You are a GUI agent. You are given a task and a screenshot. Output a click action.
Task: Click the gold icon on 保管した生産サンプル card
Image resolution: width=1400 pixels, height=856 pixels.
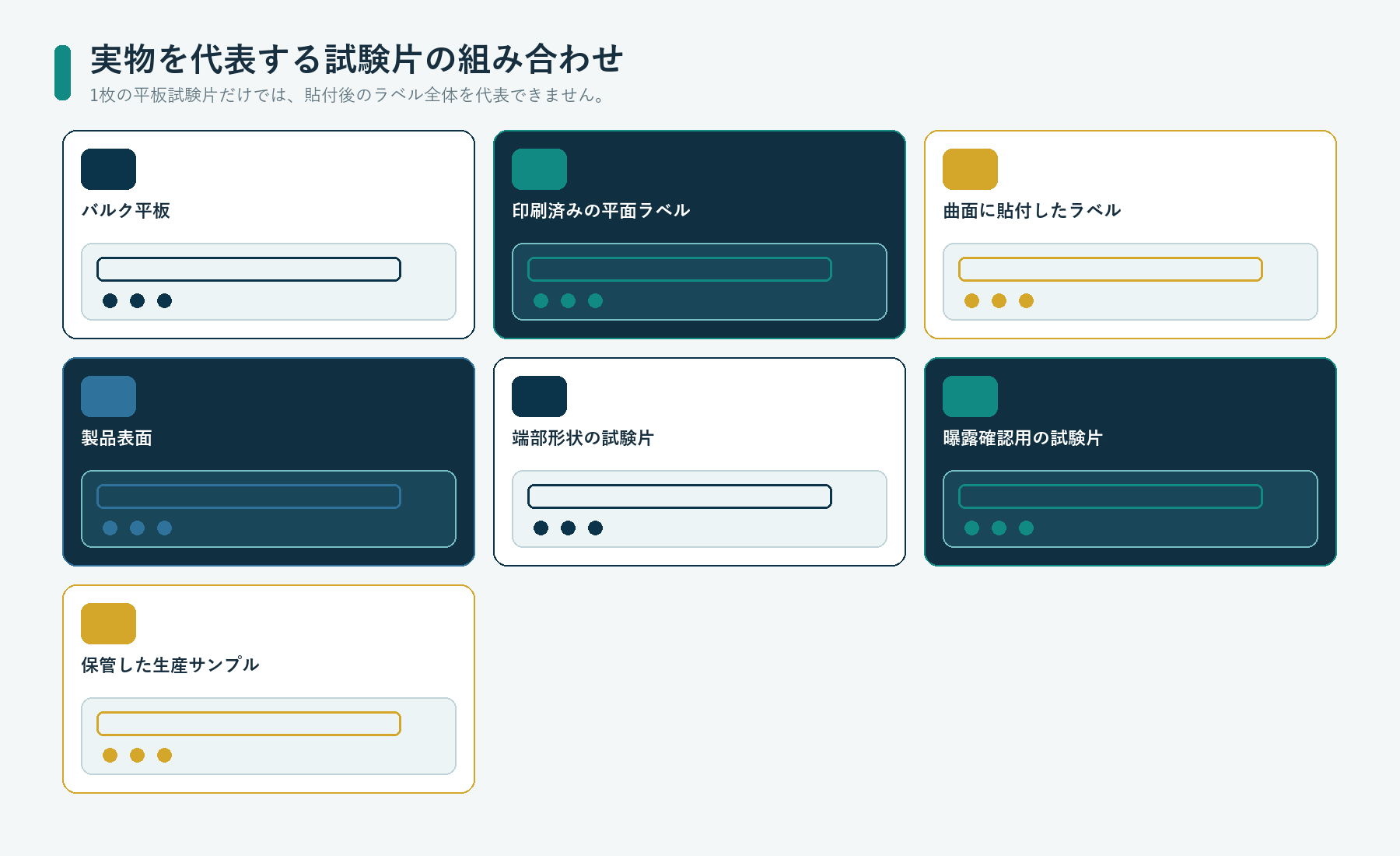[x=108, y=623]
